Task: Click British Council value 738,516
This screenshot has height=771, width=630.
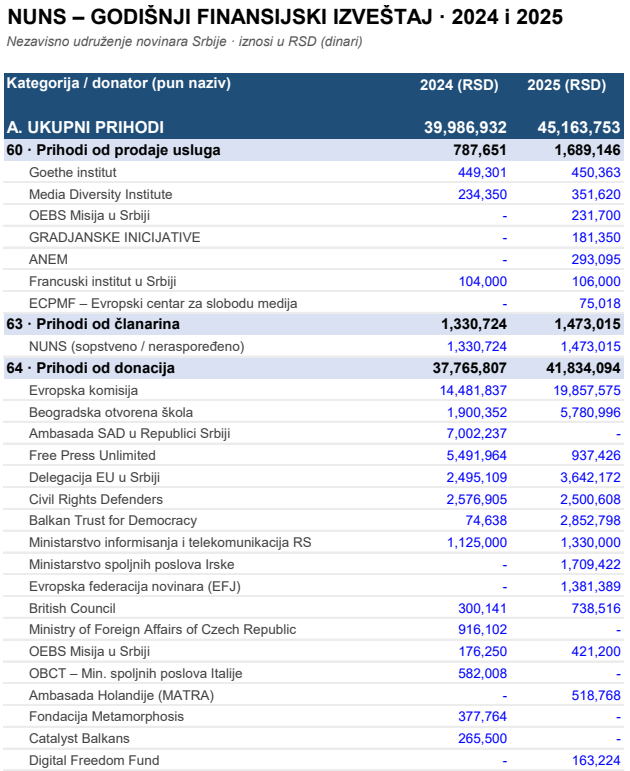Action: [596, 609]
